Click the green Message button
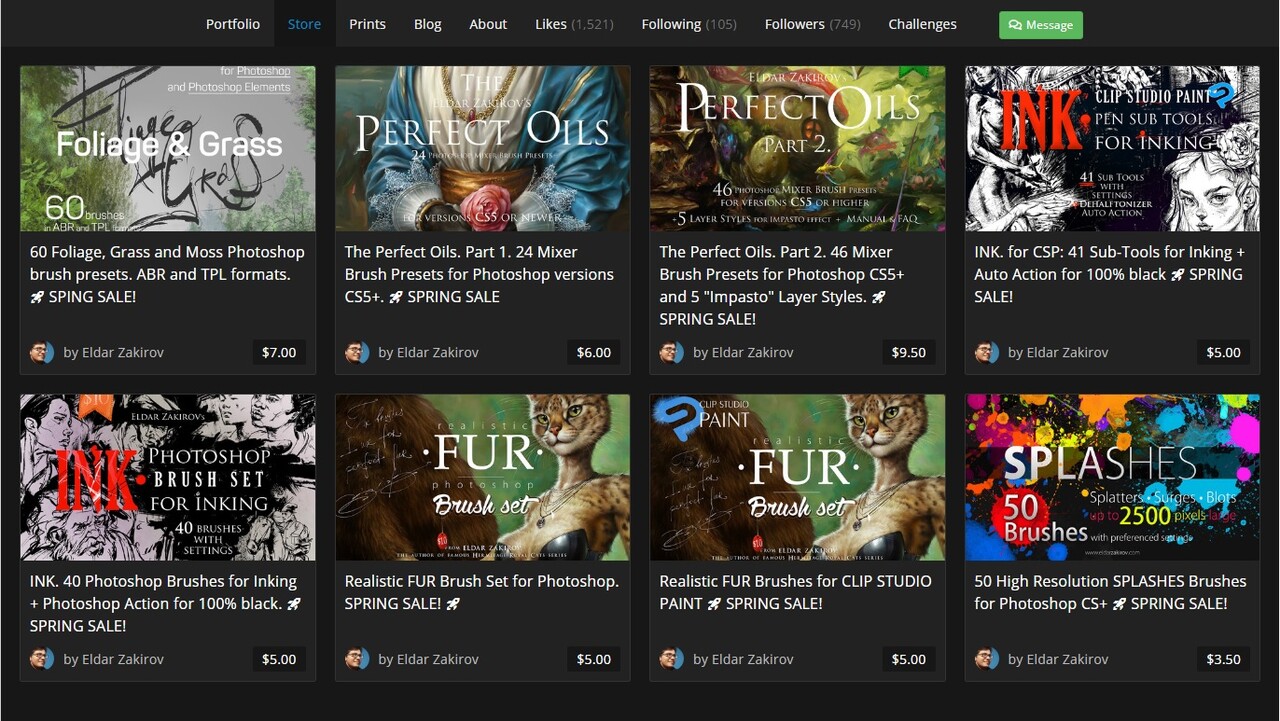The width and height of the screenshot is (1280, 721). click(x=1041, y=25)
